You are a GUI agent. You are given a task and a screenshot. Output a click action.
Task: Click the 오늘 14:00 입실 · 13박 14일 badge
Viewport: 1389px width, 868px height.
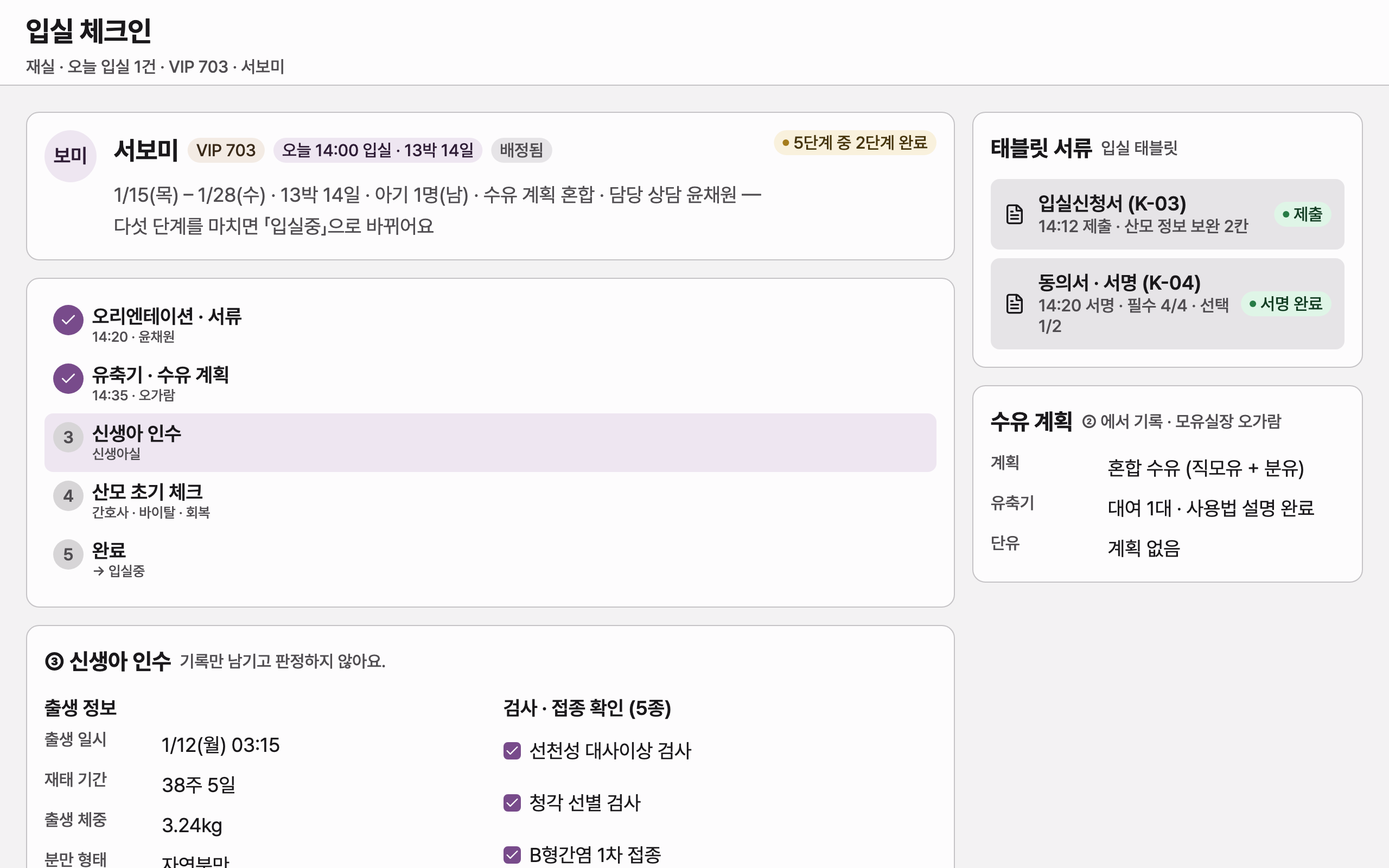(378, 150)
